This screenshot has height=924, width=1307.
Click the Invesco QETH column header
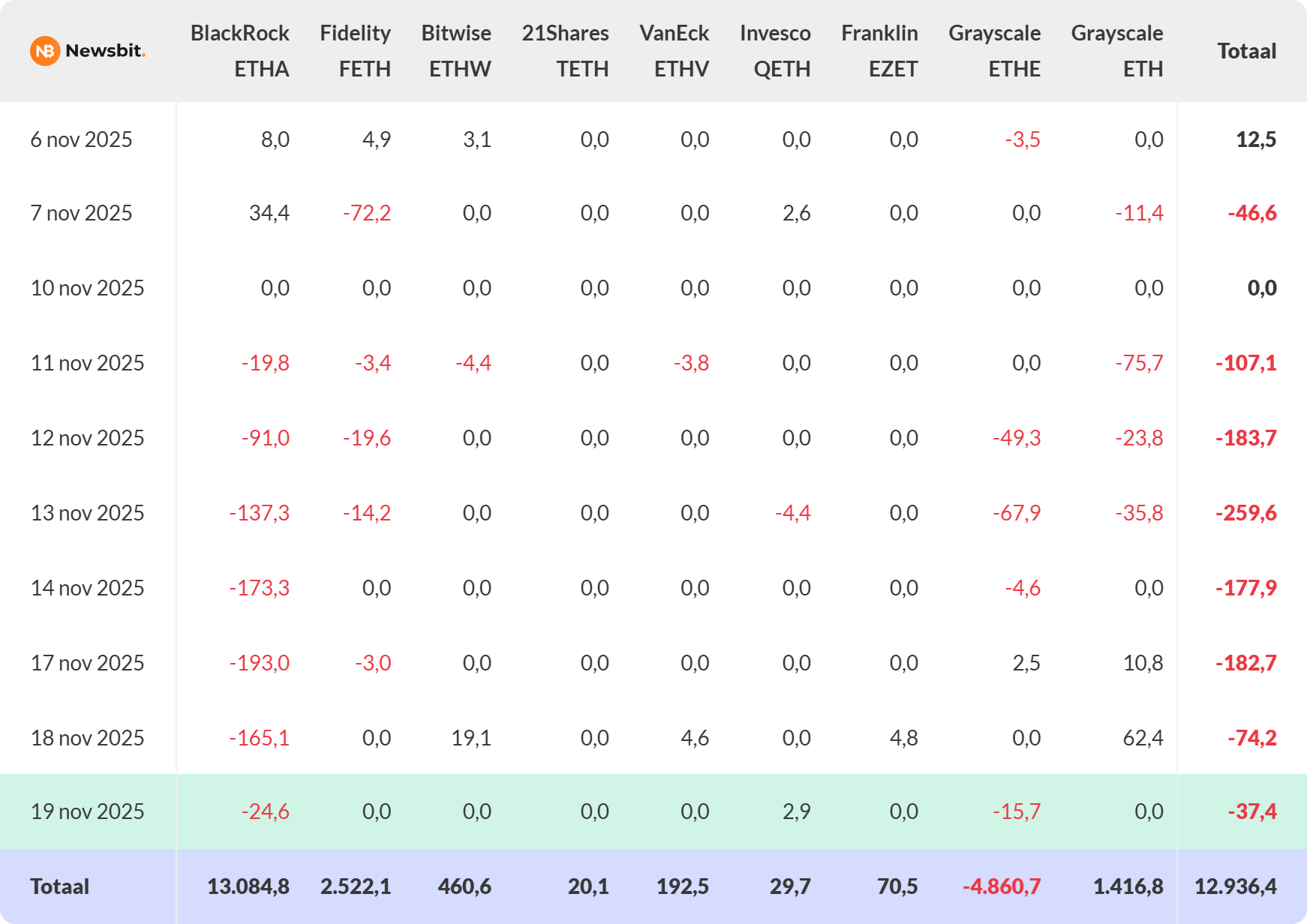coord(775,51)
